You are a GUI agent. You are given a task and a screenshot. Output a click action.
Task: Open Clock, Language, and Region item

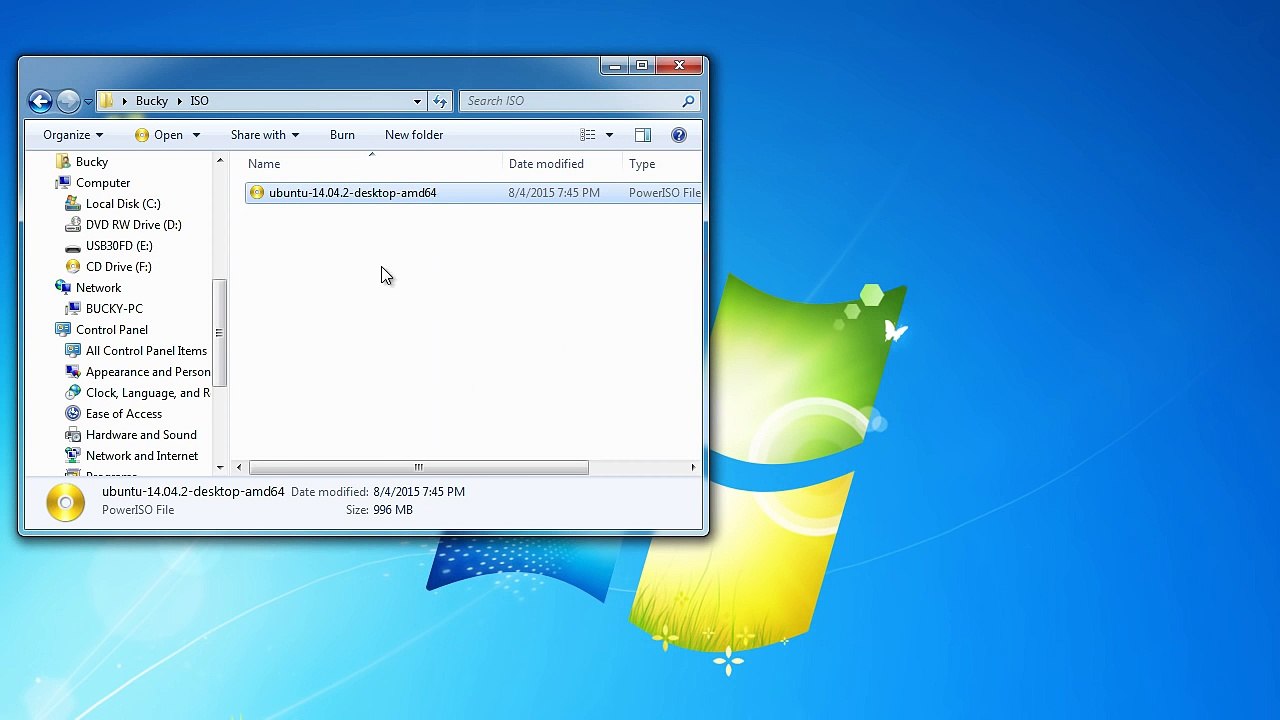(x=148, y=393)
